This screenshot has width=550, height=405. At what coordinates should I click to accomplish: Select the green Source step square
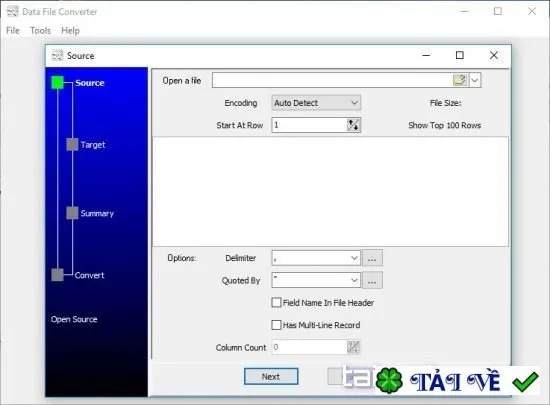pyautogui.click(x=58, y=83)
